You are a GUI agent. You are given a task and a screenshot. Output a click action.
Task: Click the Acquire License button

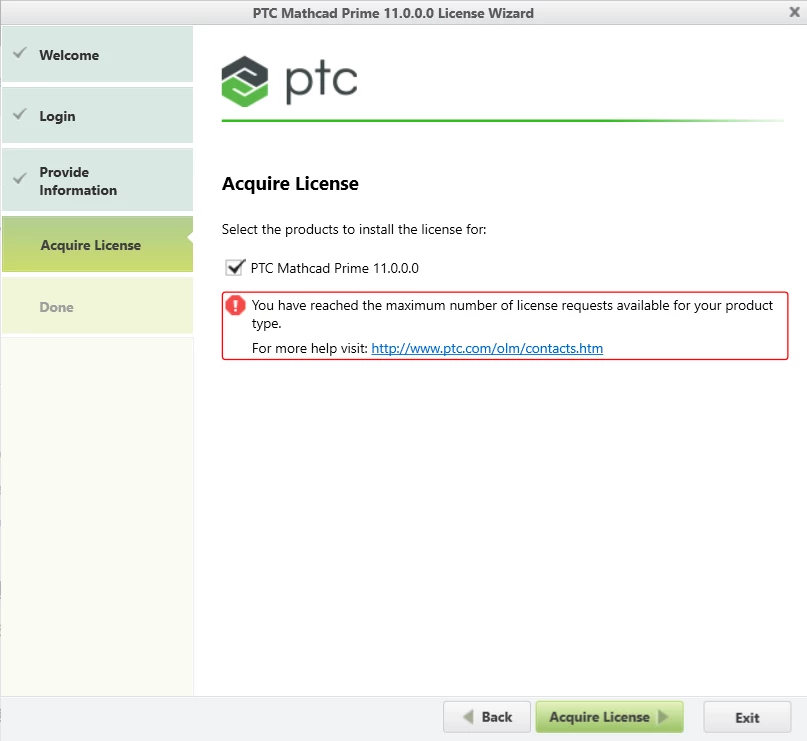click(609, 717)
